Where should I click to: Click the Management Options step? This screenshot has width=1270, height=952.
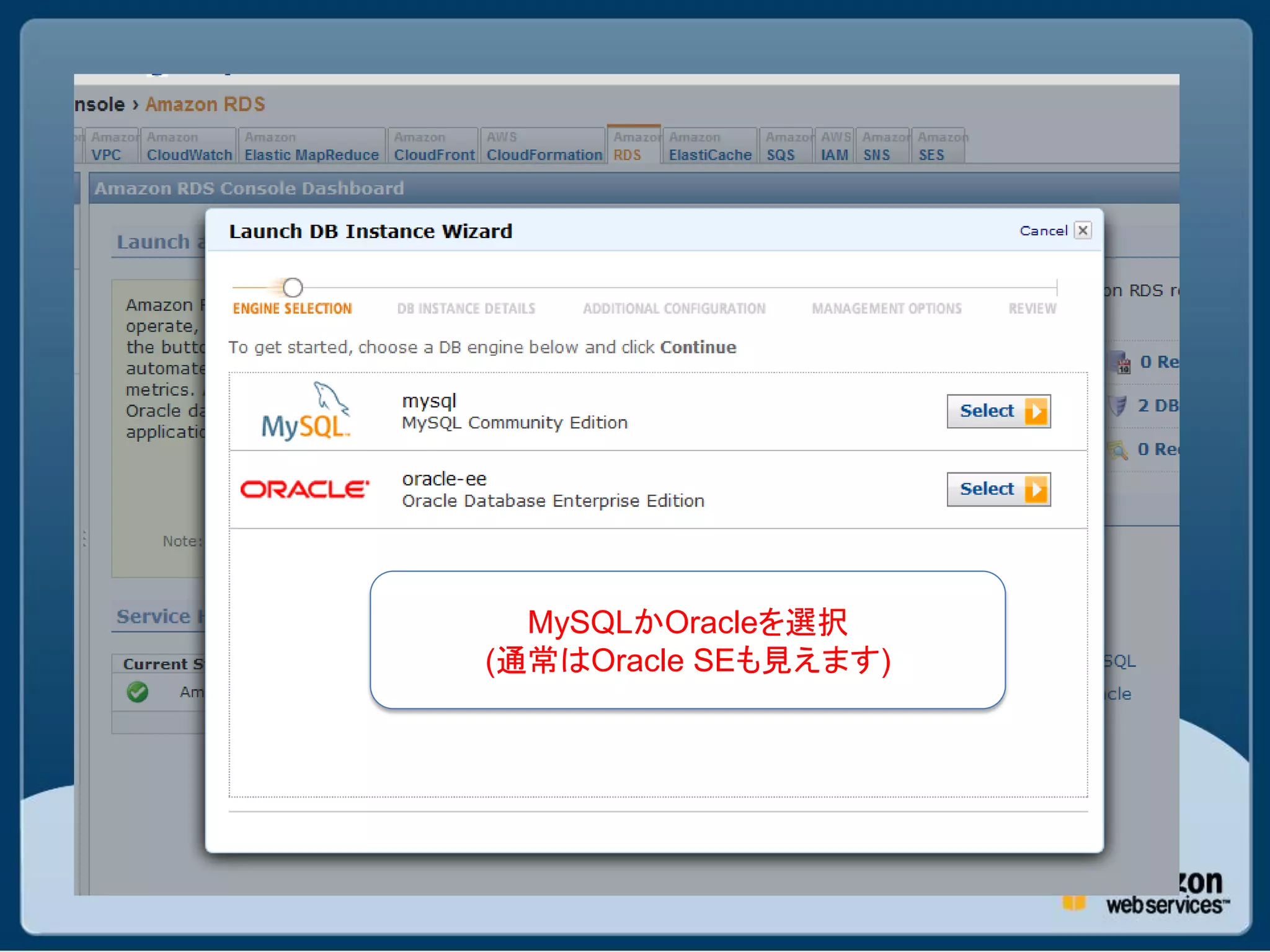[x=887, y=309]
